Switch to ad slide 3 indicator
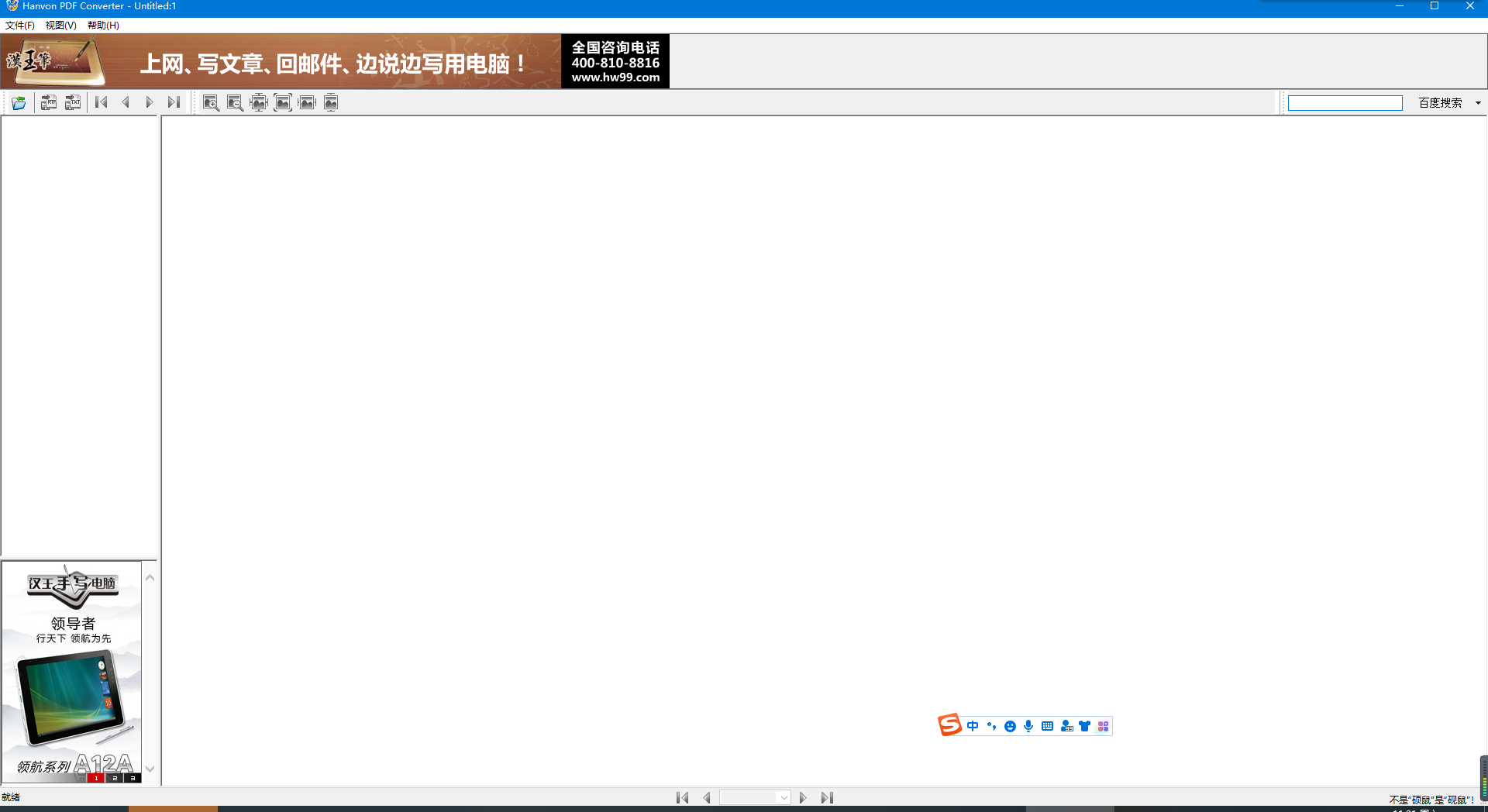The width and height of the screenshot is (1488, 812). (x=133, y=778)
